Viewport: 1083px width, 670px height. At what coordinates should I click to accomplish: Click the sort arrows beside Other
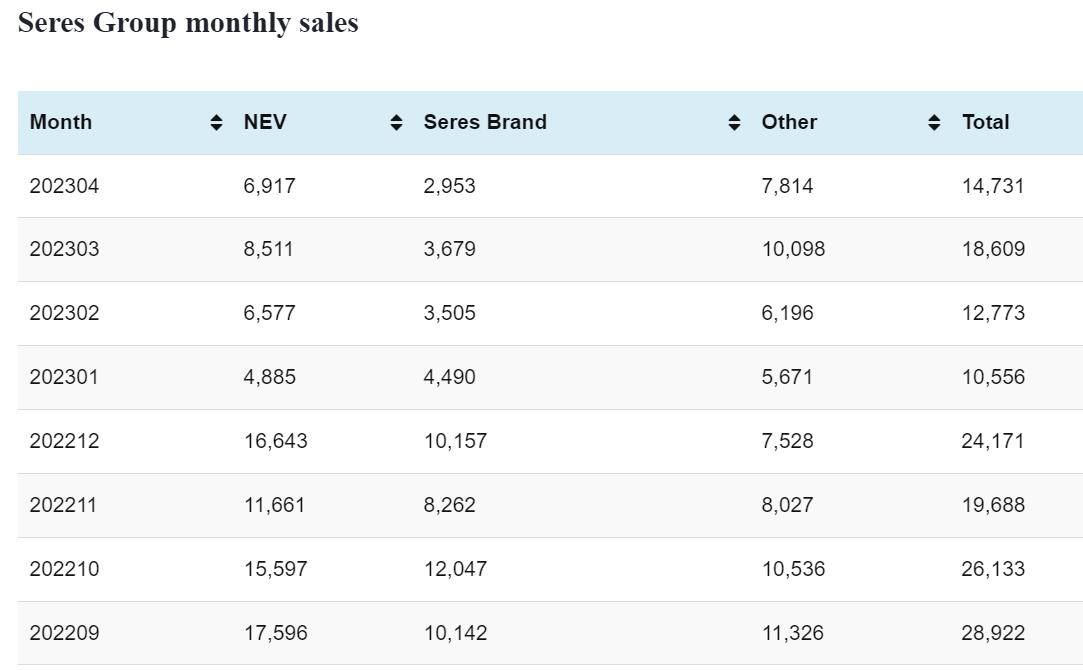[934, 122]
